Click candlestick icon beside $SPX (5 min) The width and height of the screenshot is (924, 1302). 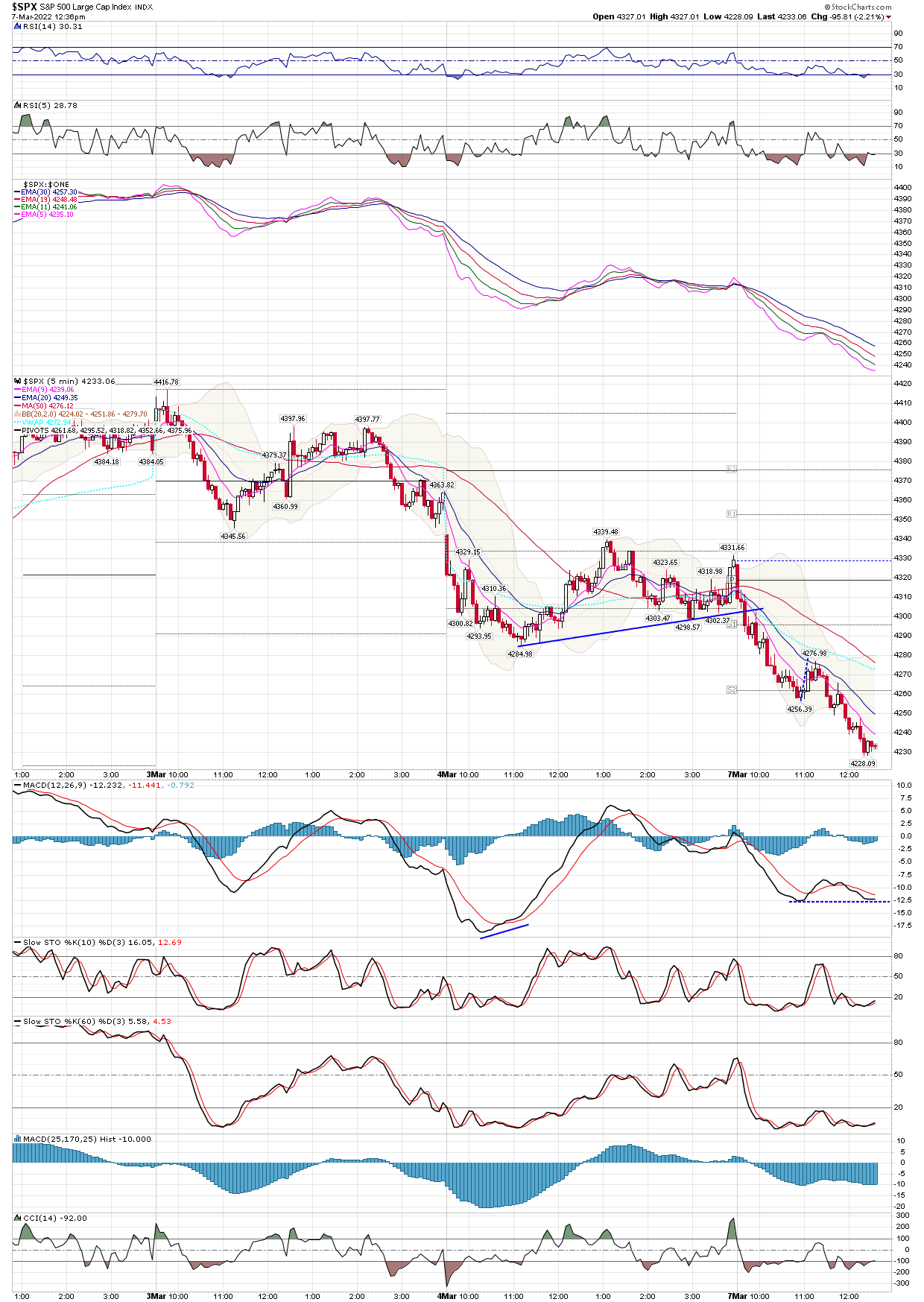point(18,381)
